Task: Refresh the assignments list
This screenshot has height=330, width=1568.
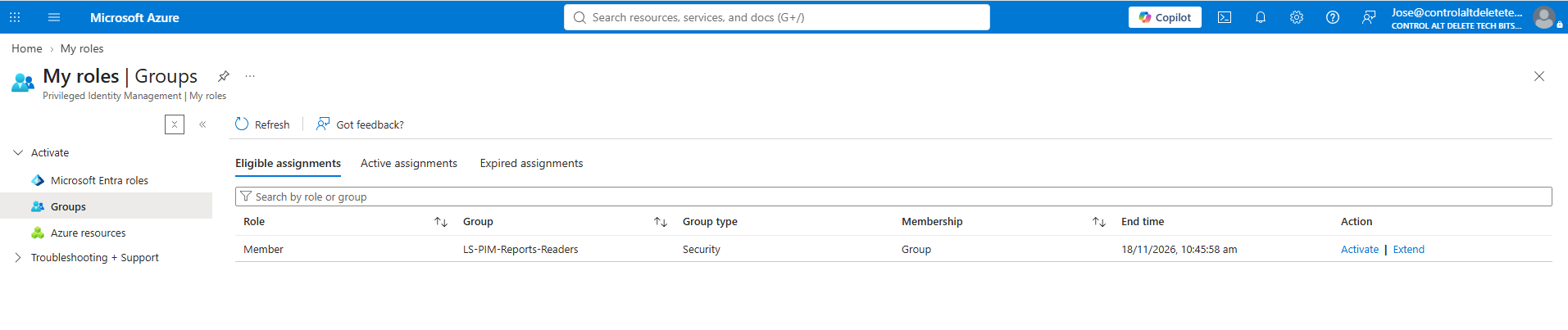Action: tap(262, 124)
